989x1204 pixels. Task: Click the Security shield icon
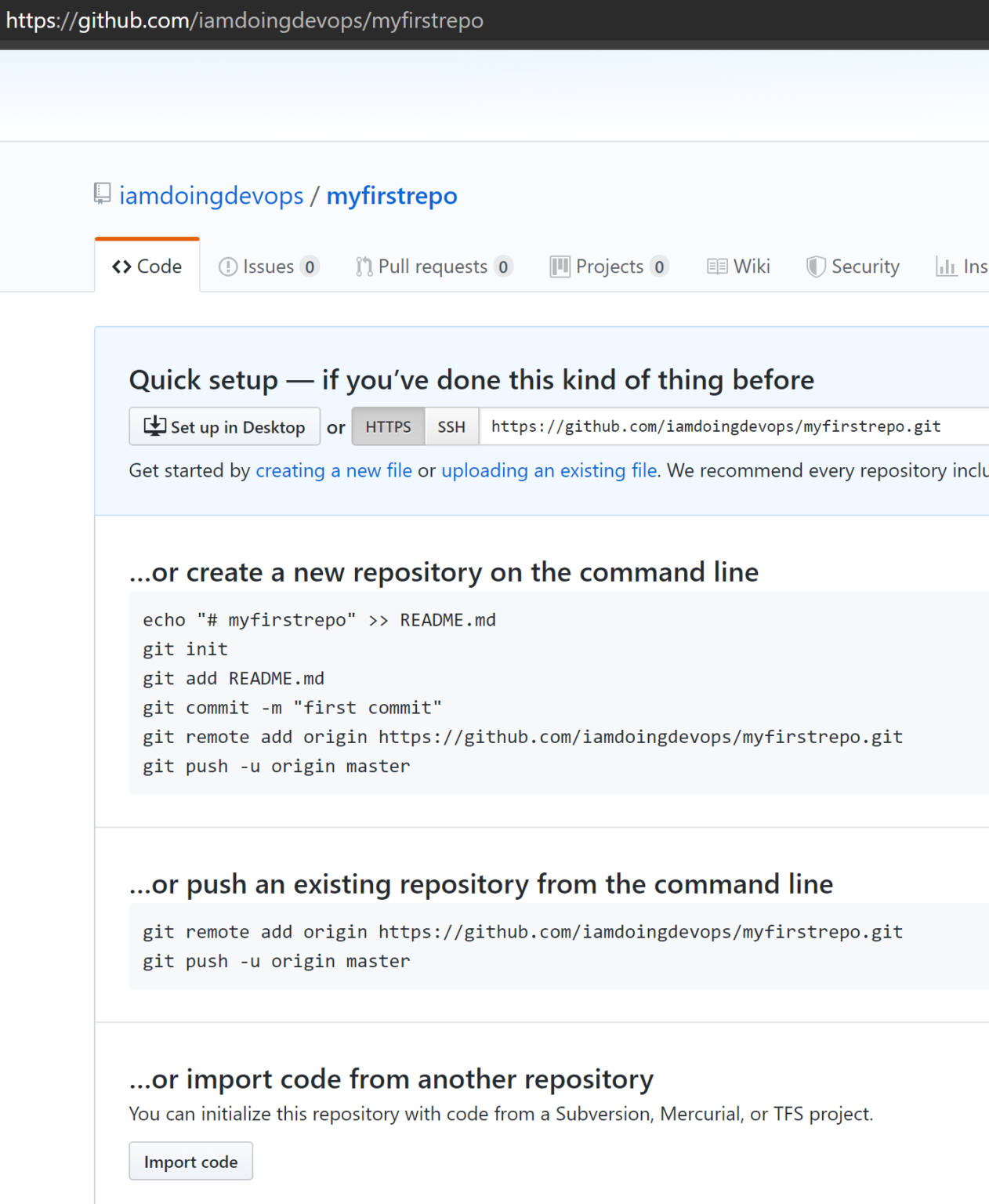(816, 267)
